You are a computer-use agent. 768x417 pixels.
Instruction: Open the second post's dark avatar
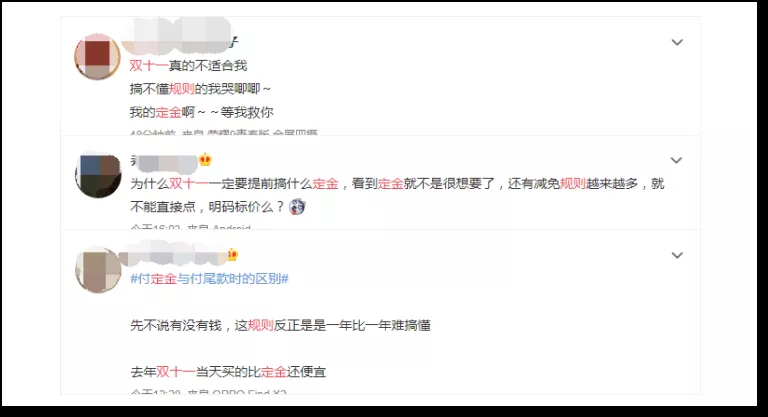coord(98,175)
